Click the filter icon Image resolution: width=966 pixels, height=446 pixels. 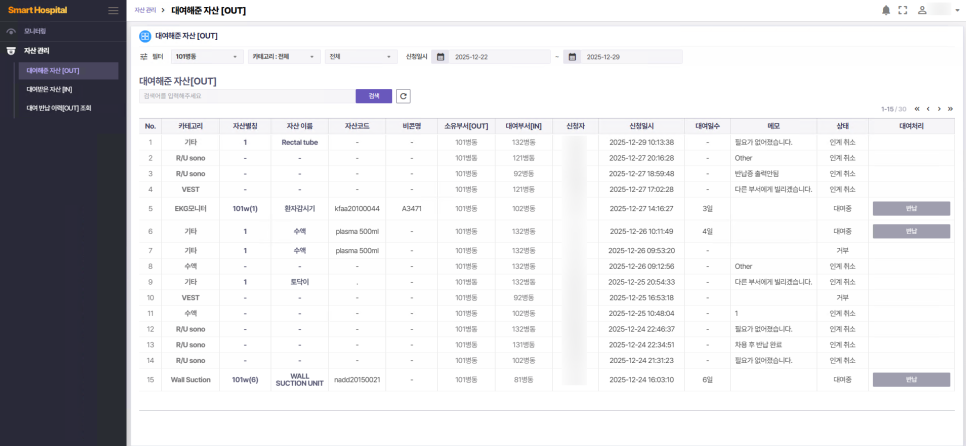tap(144, 57)
